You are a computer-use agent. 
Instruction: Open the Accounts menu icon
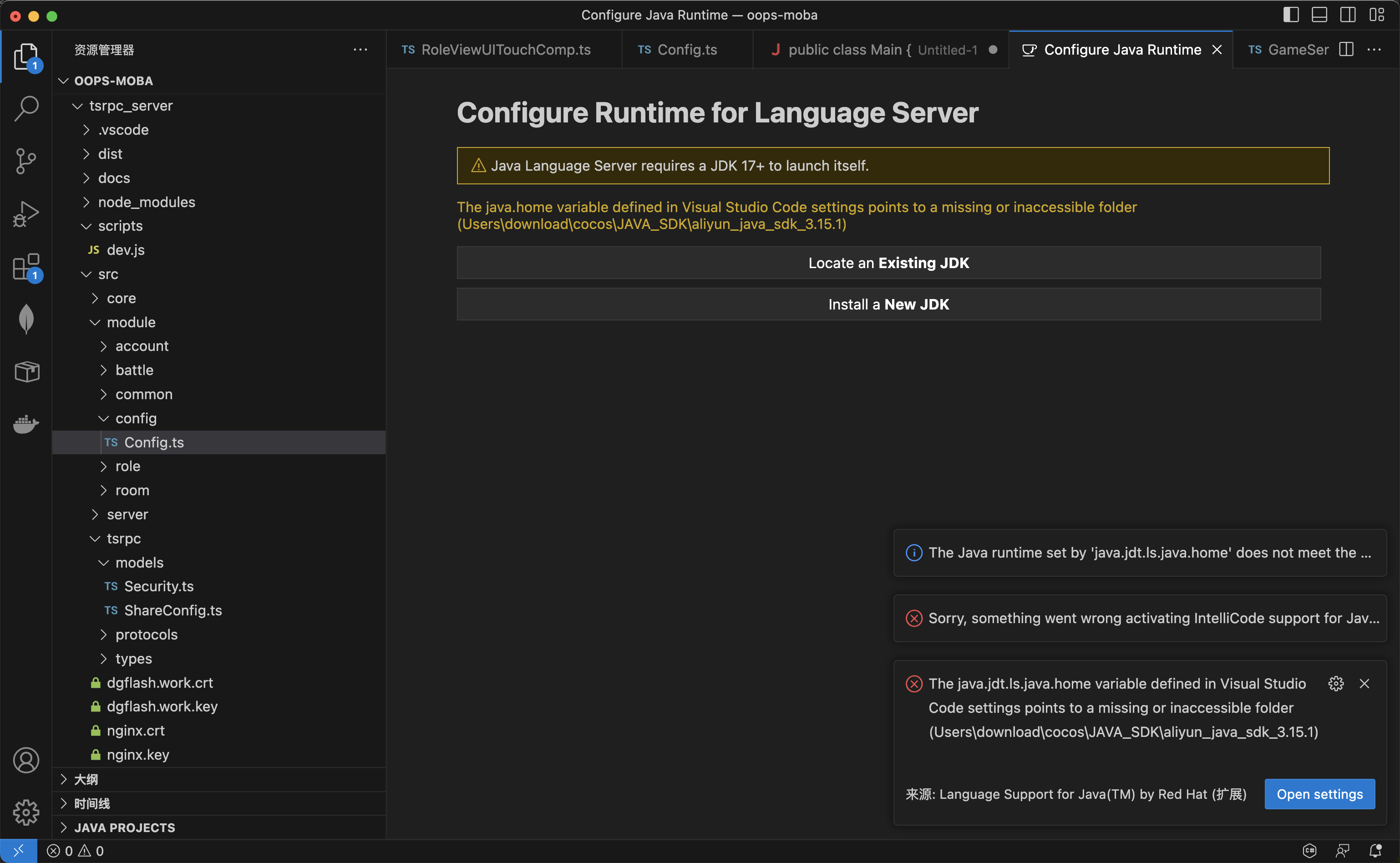click(x=26, y=760)
